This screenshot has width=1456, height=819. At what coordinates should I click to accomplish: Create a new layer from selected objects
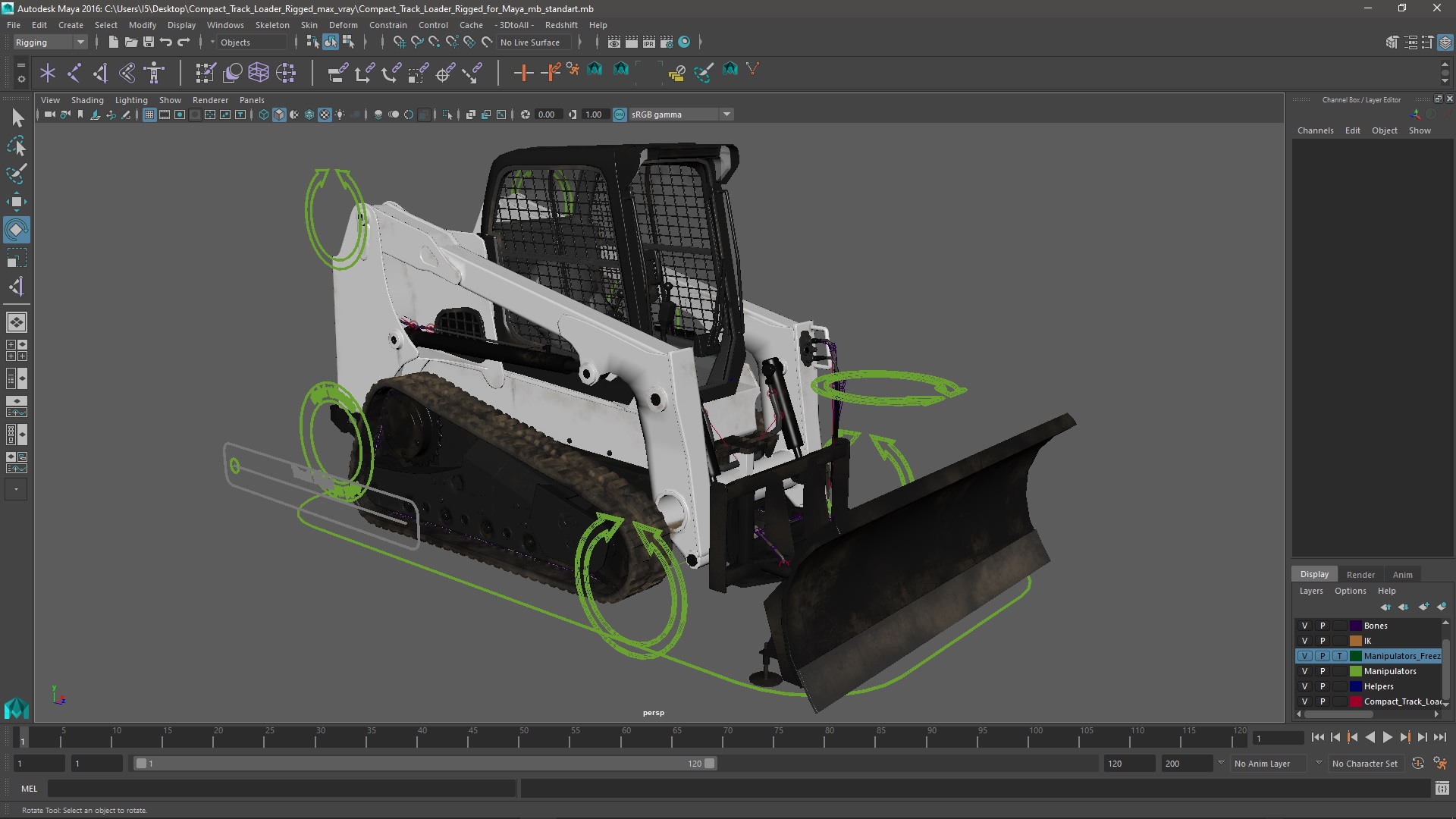point(1442,607)
